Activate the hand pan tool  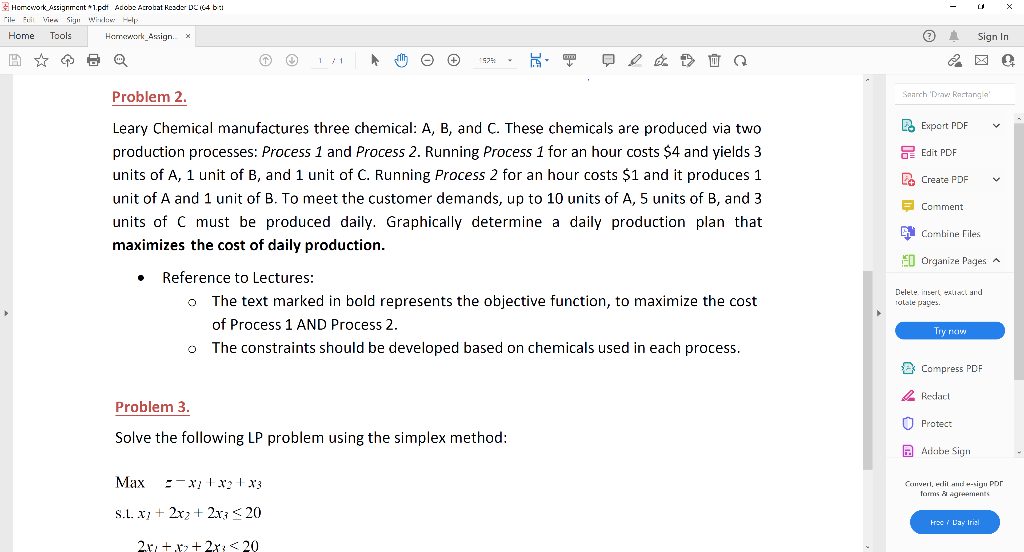coord(401,61)
